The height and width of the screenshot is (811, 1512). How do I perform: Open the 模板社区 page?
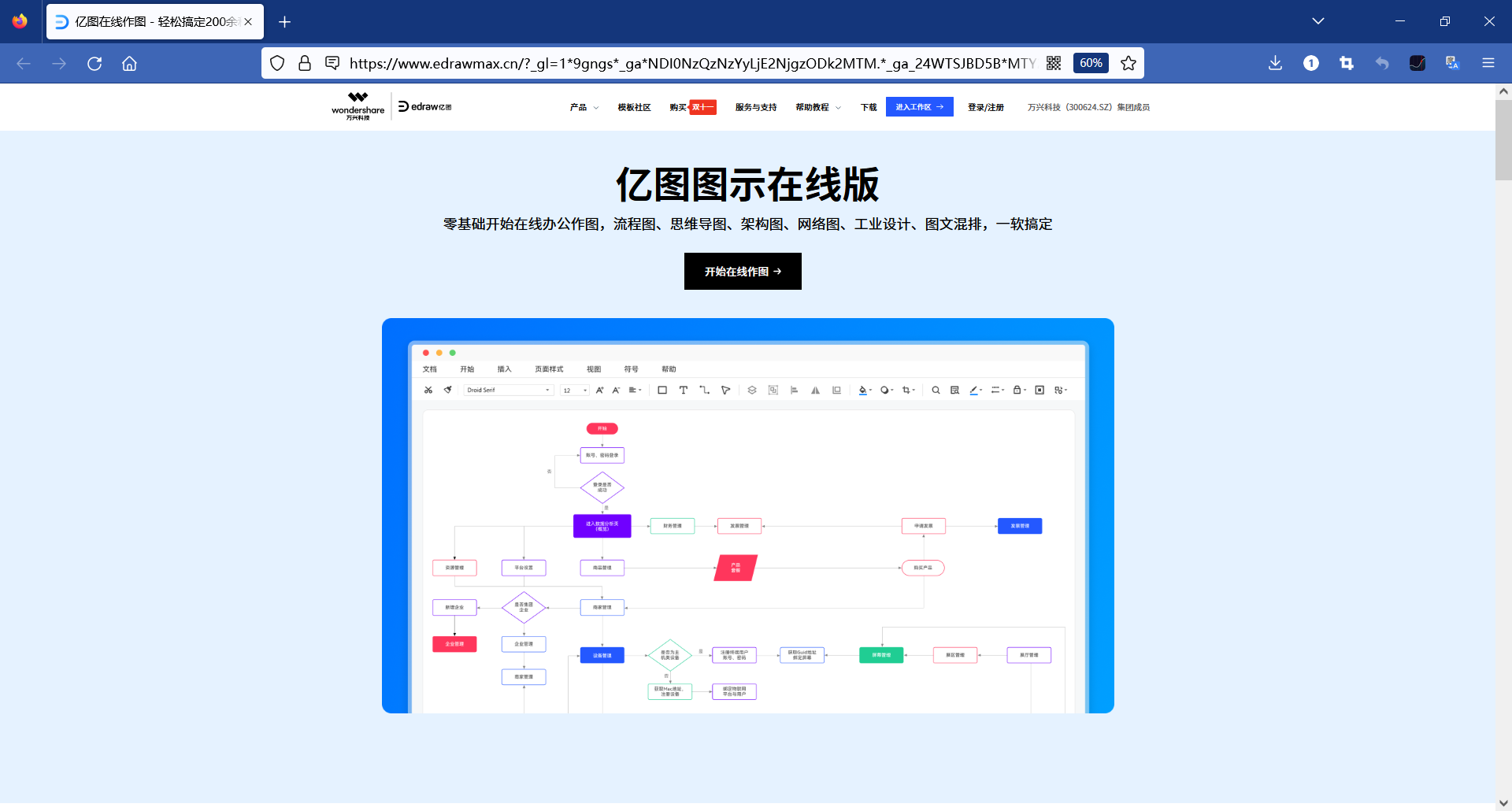[634, 107]
